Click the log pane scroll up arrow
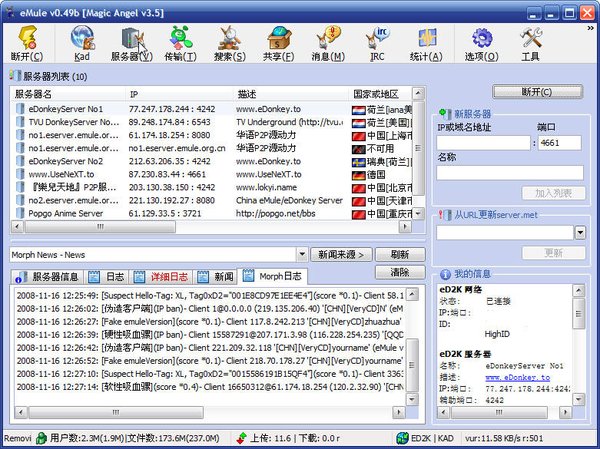This screenshot has height=449, width=600. click(x=412, y=294)
